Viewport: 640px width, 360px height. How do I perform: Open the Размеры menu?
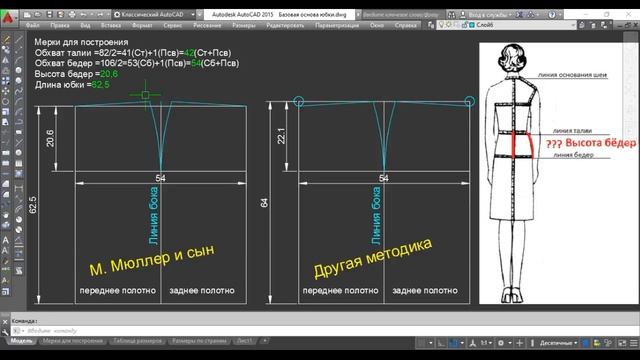point(244,25)
